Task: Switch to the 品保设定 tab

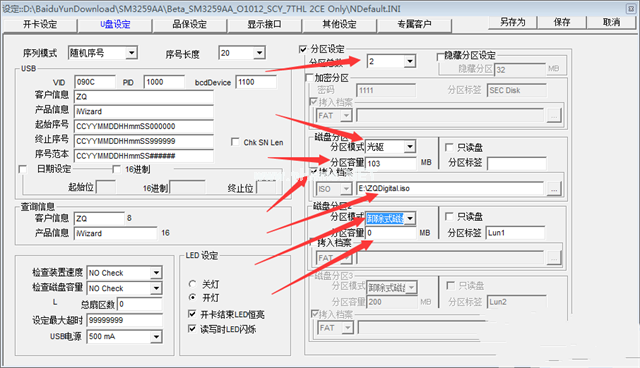Action: coord(190,24)
